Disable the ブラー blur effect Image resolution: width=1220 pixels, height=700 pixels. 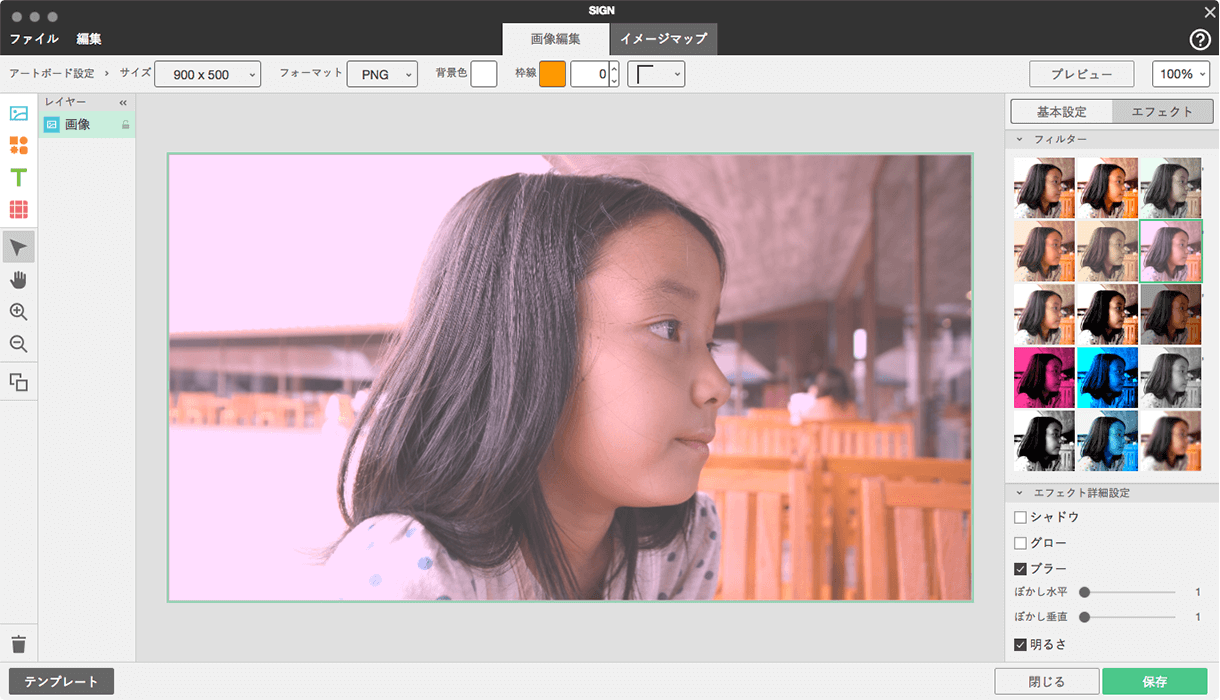(x=1021, y=568)
